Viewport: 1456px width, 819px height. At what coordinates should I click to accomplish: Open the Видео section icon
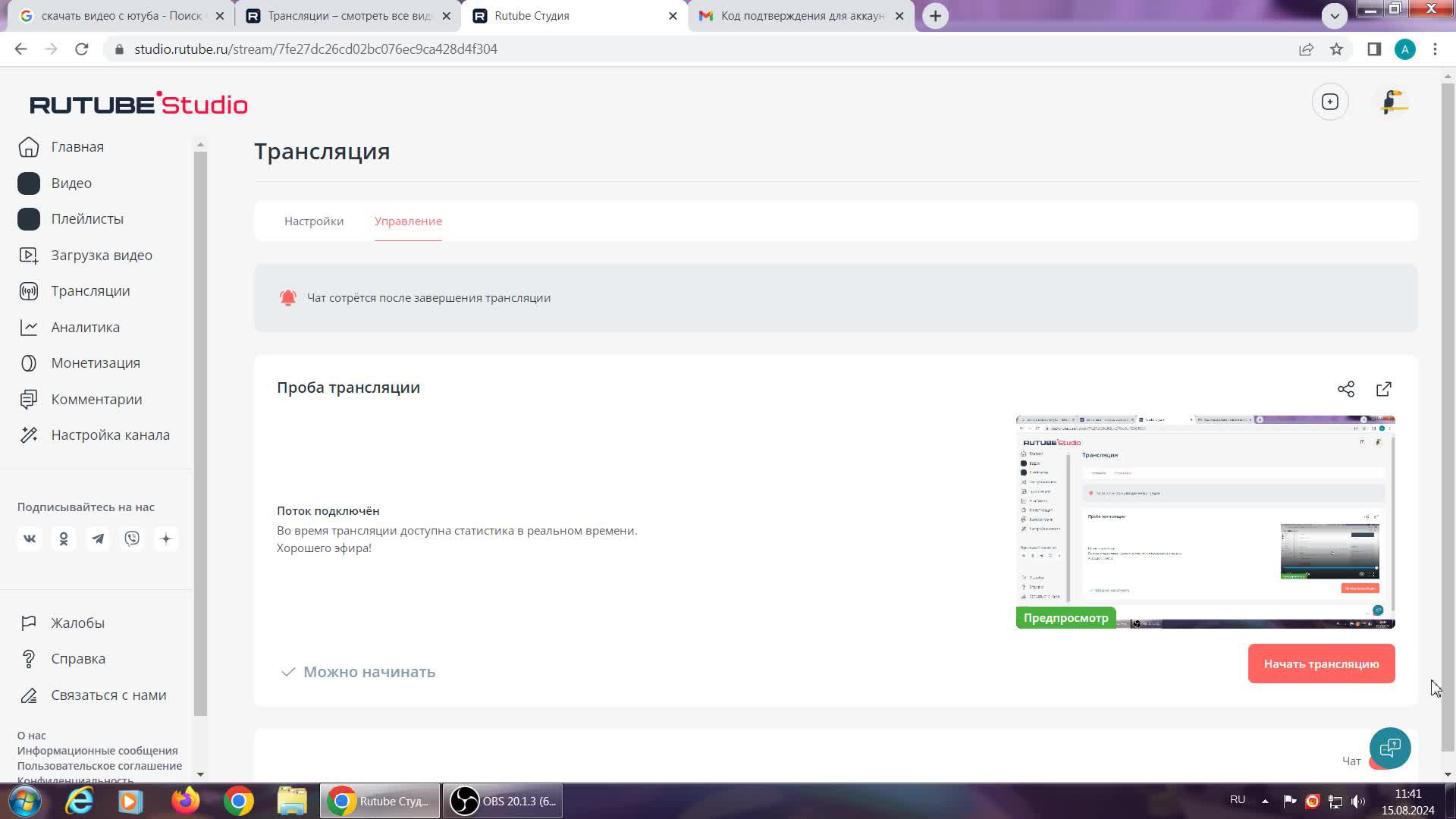coord(29,184)
